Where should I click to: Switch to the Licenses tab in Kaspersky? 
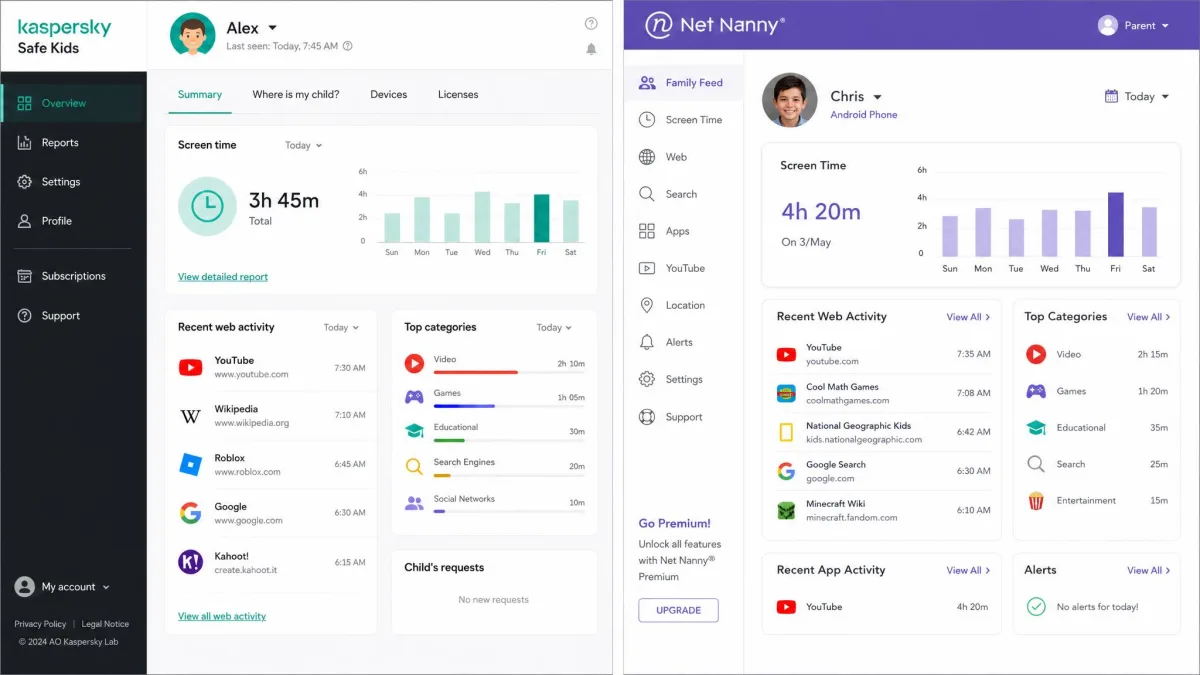458,95
